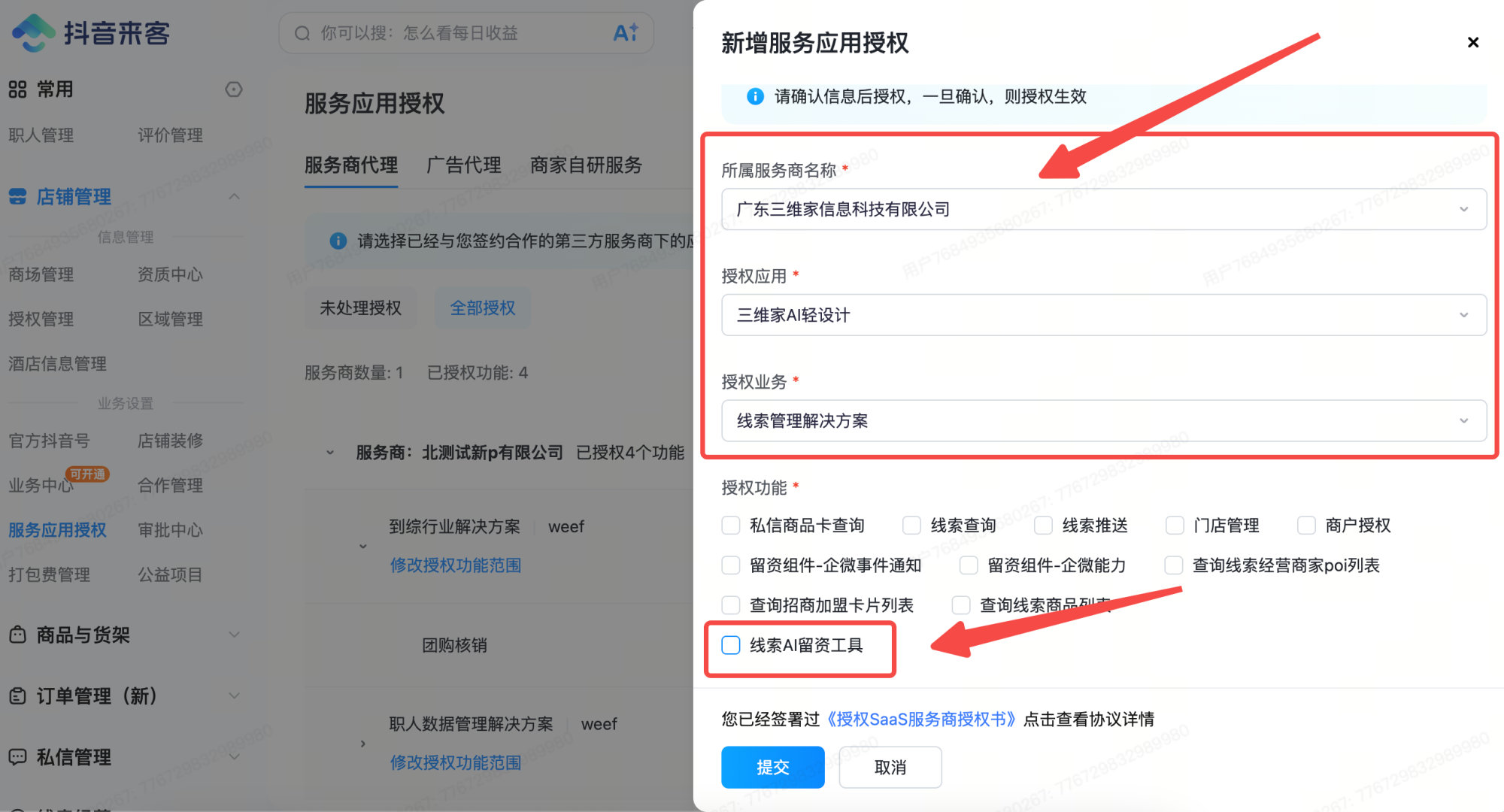Viewport: 1504px width, 812px height.
Task: Click the info icon beside 请选择已经与您签约
Action: 338,241
